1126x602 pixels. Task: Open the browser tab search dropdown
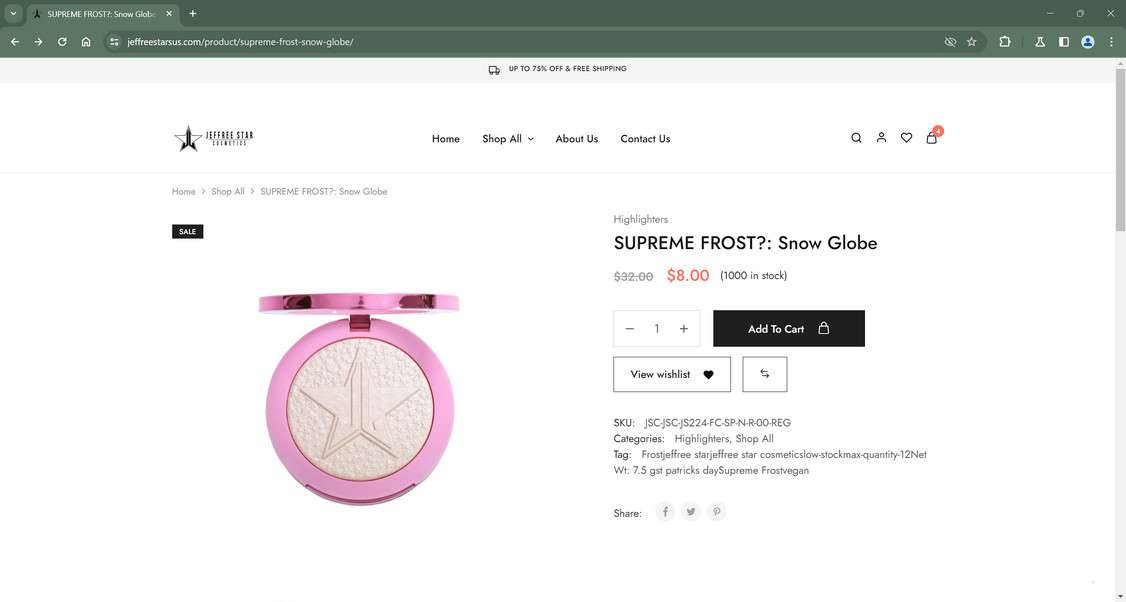tap(13, 14)
